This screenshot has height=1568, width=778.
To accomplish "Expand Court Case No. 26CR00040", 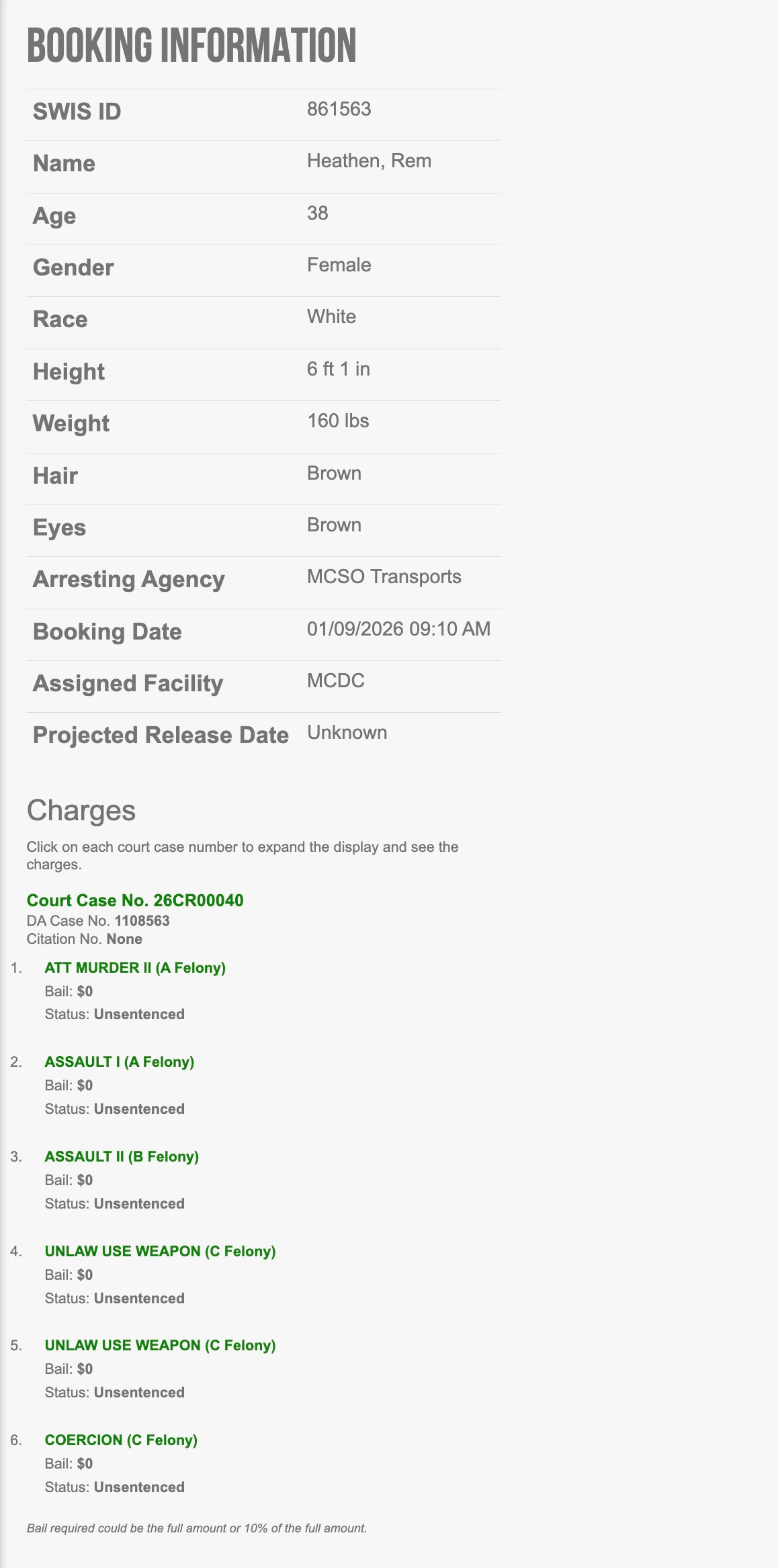I will (135, 900).
